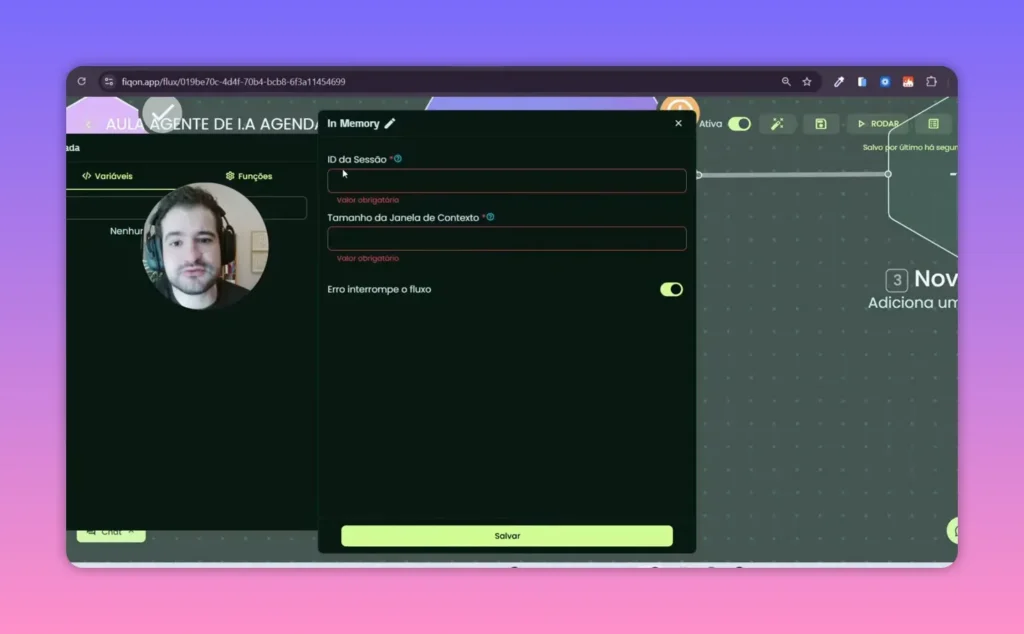Click the ID da Sessão input field

[x=506, y=181]
